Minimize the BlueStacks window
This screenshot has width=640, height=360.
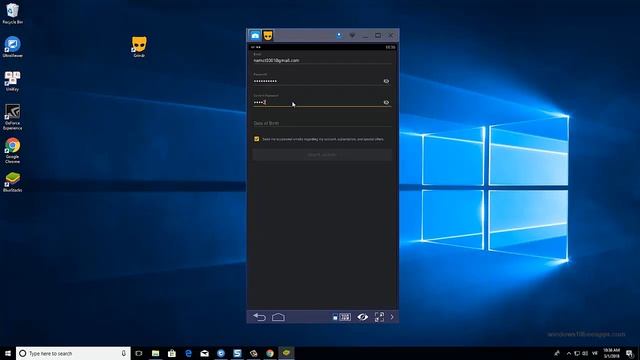pyautogui.click(x=365, y=36)
